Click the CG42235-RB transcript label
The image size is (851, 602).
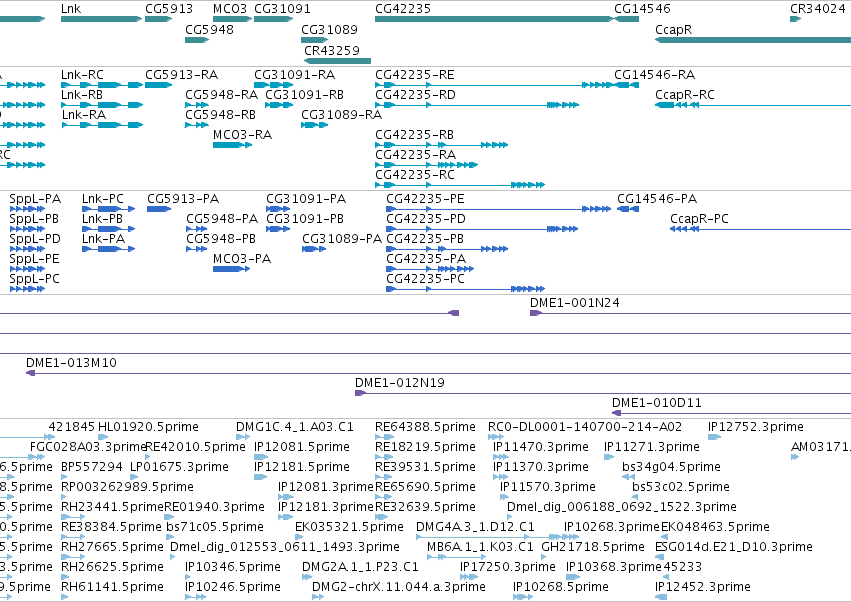point(414,135)
